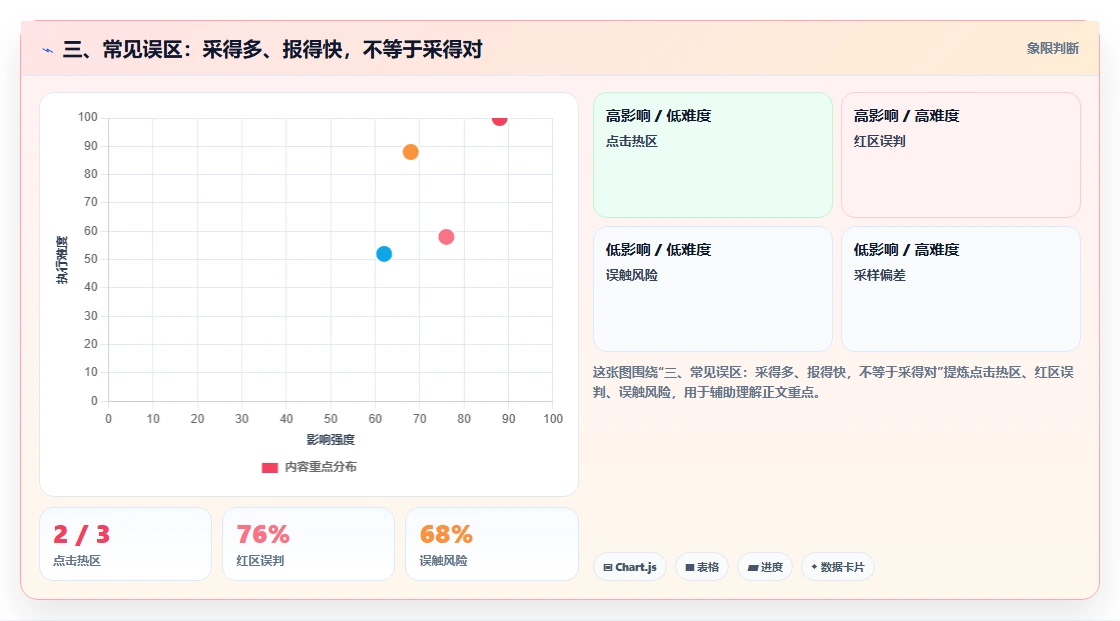The image size is (1120, 621).
Task: Click the 采样偏差 text
Action: pos(879,275)
